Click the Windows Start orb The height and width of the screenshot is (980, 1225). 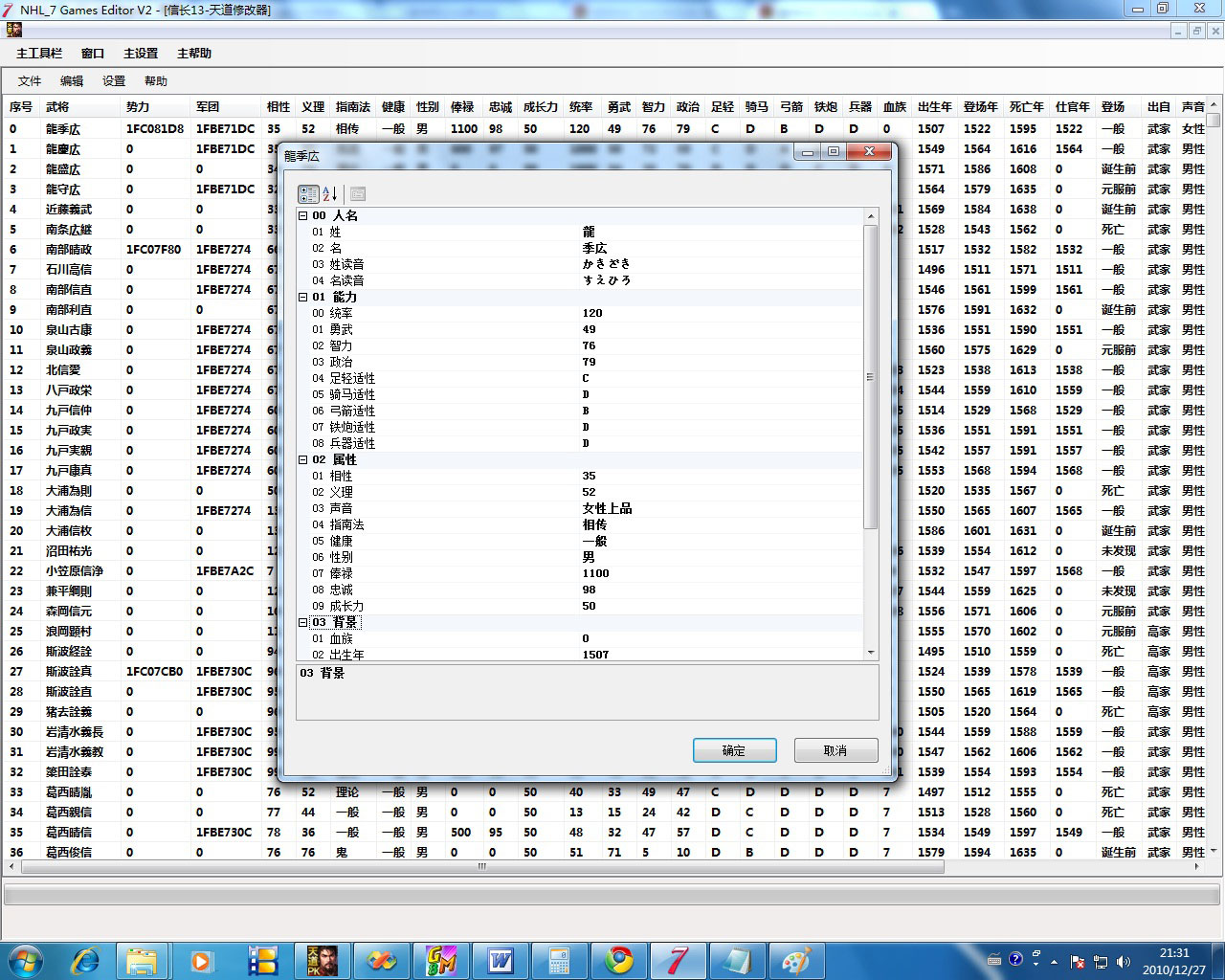point(26,960)
